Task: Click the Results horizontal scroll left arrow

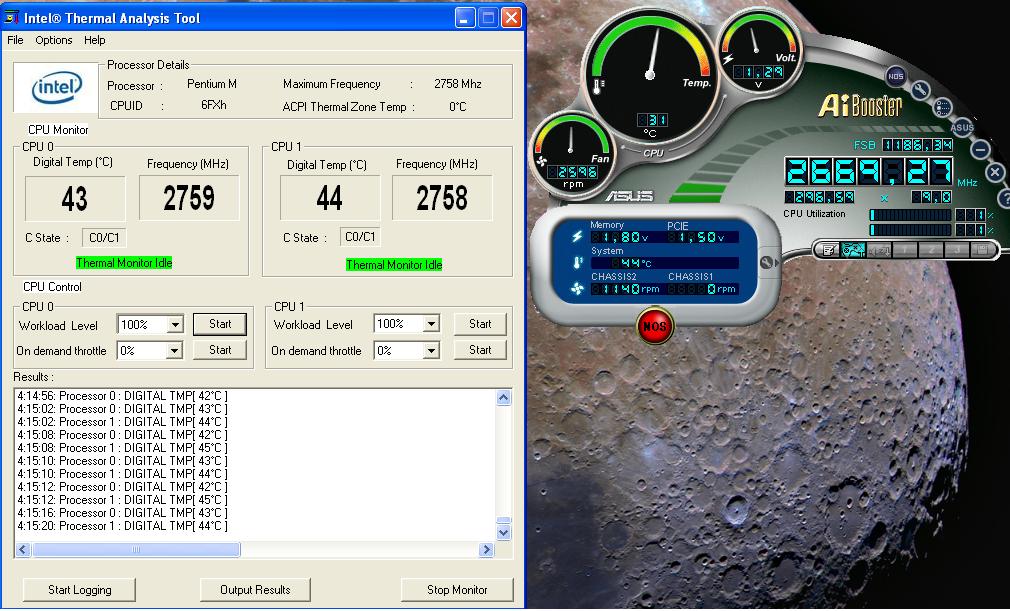Action: (x=23, y=550)
